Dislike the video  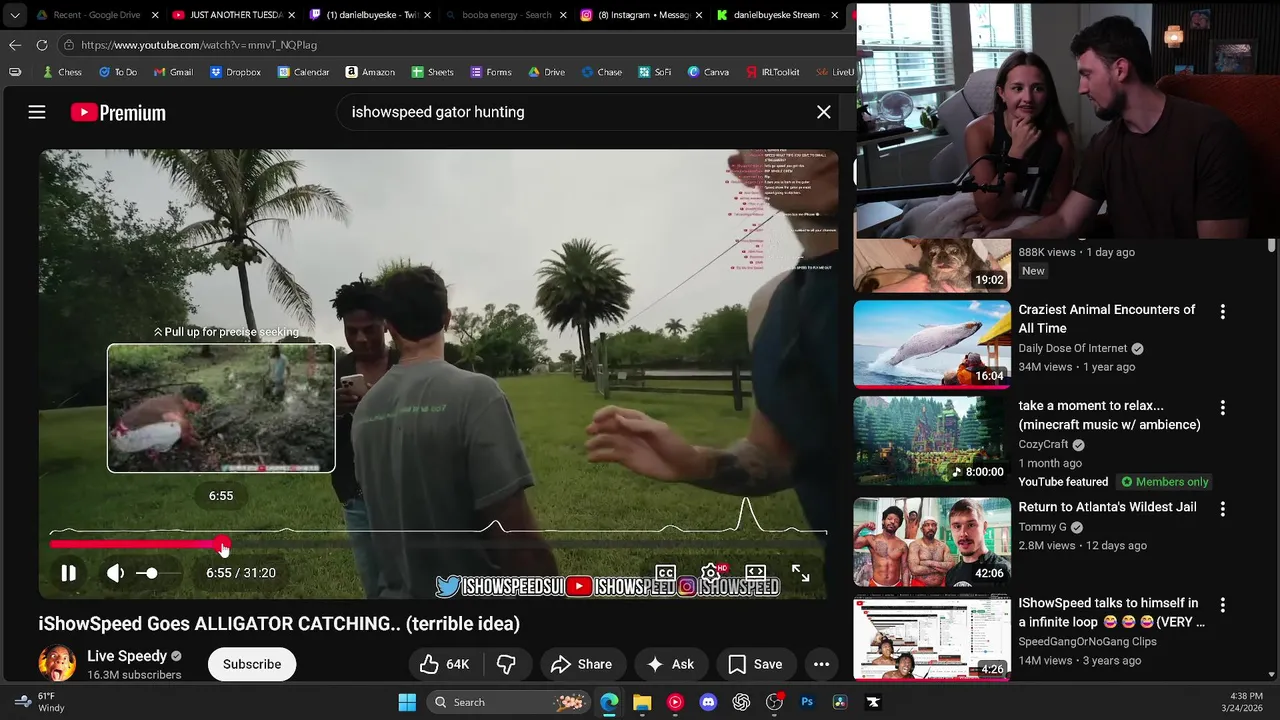coord(507,664)
